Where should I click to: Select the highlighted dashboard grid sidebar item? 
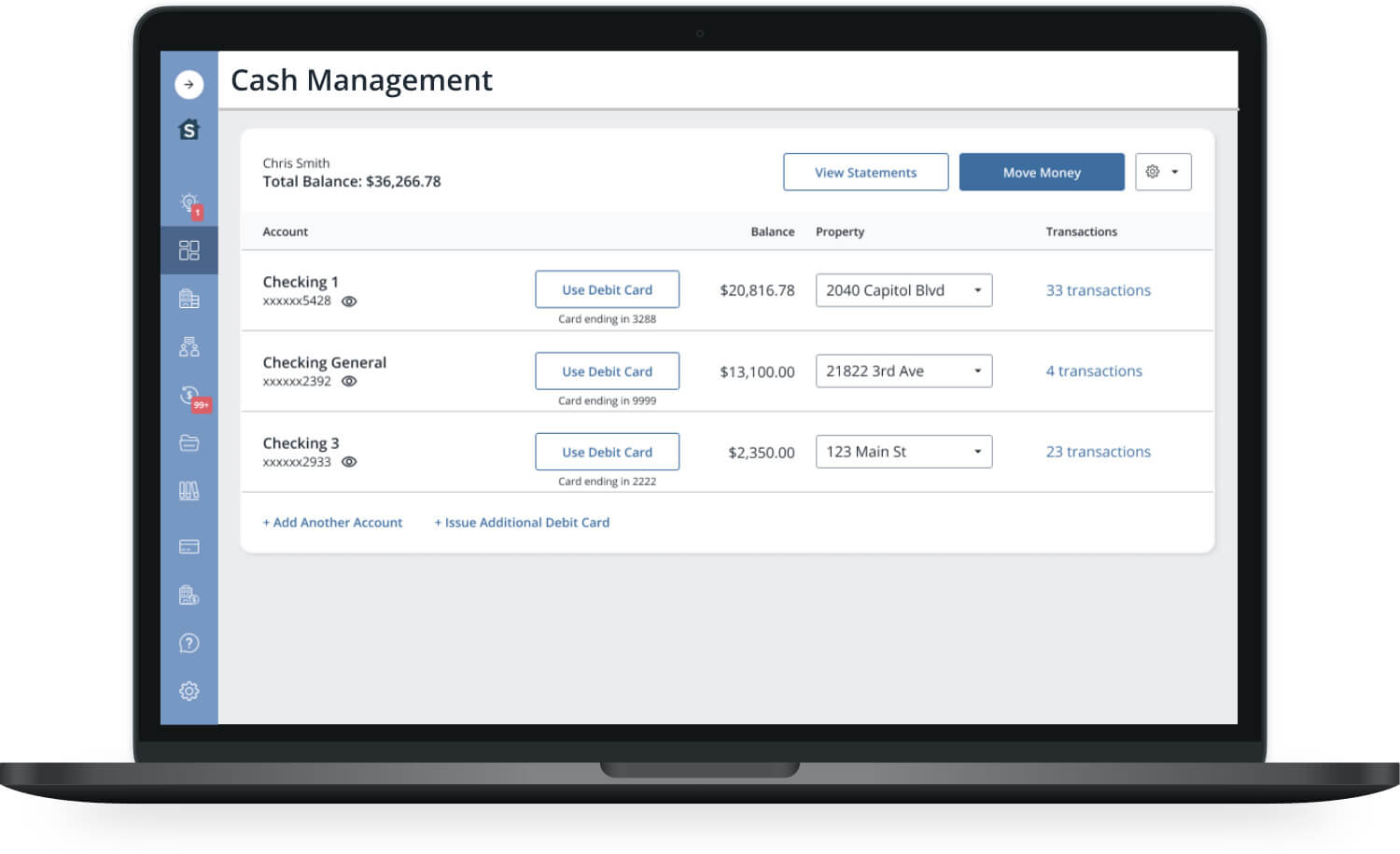click(x=189, y=250)
